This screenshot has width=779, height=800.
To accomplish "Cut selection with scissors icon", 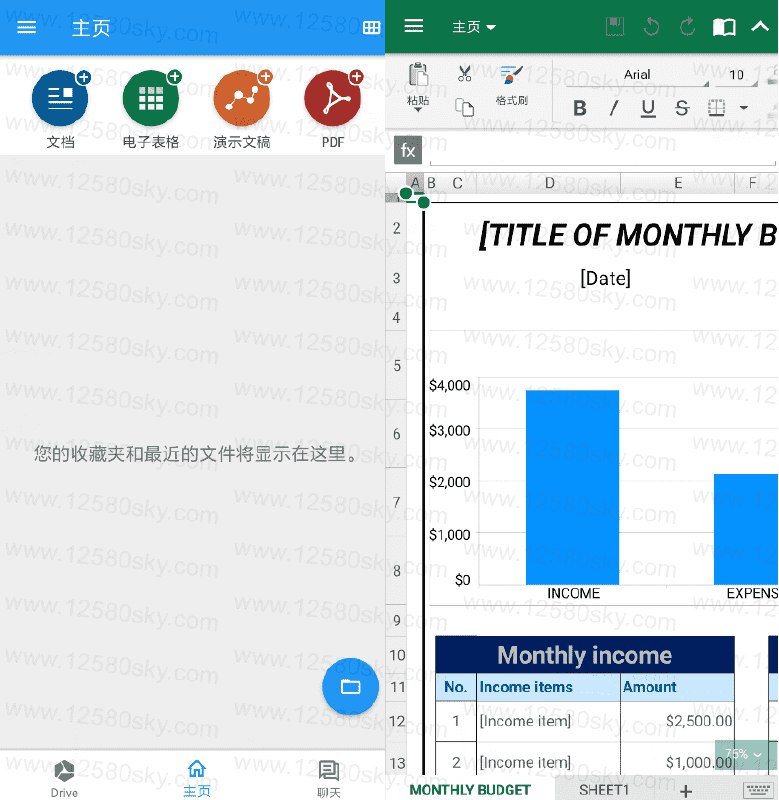I will [464, 73].
